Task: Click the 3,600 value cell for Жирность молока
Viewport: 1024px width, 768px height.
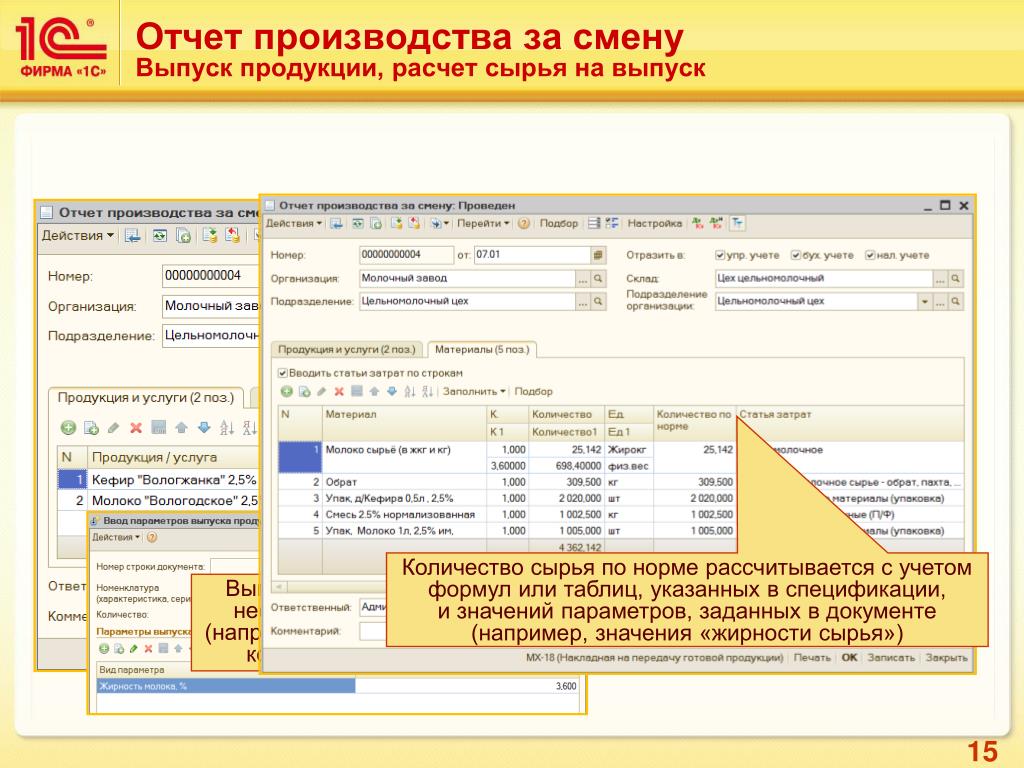Action: click(468, 686)
